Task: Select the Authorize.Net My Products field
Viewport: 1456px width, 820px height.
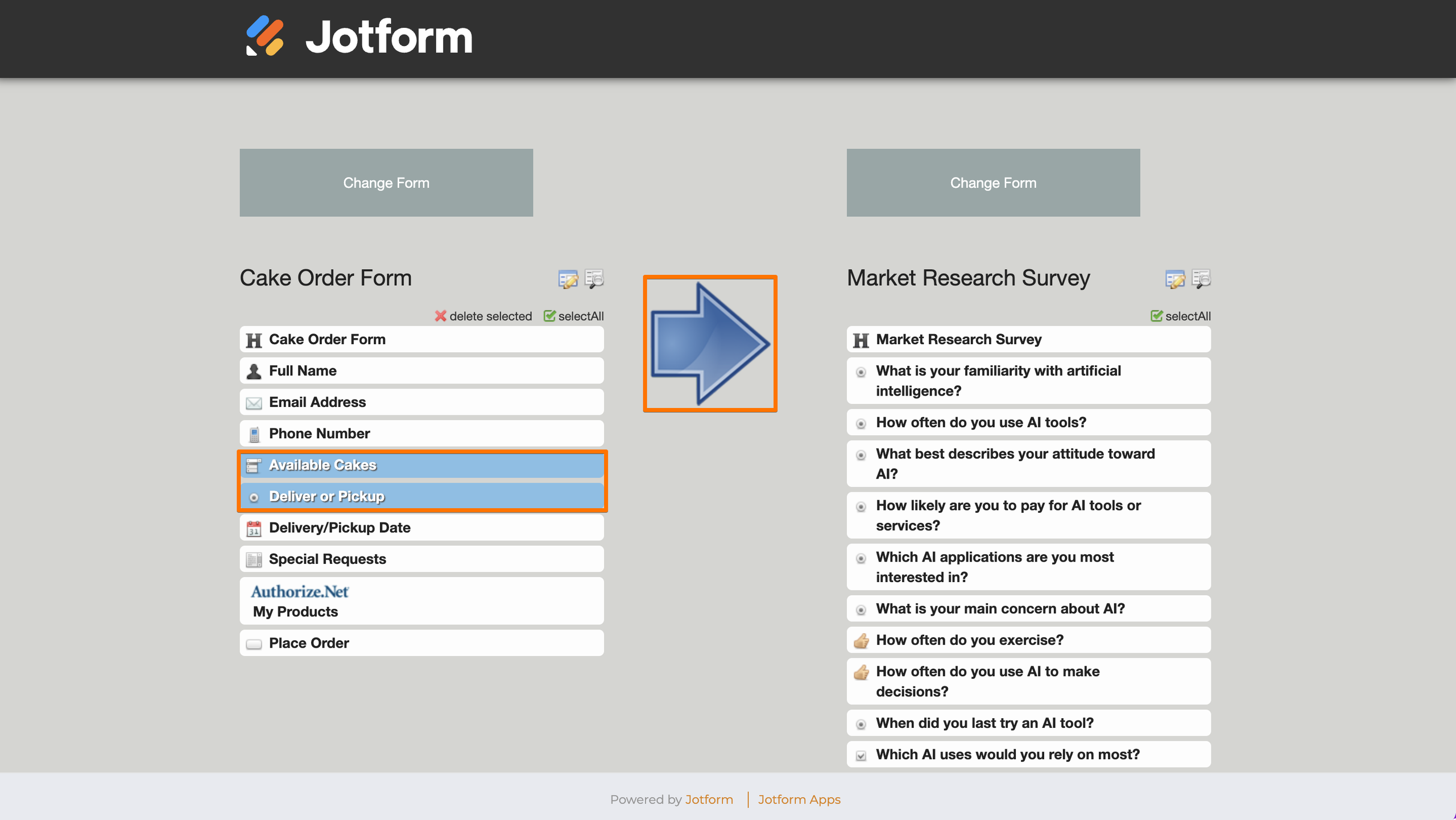Action: pos(421,601)
